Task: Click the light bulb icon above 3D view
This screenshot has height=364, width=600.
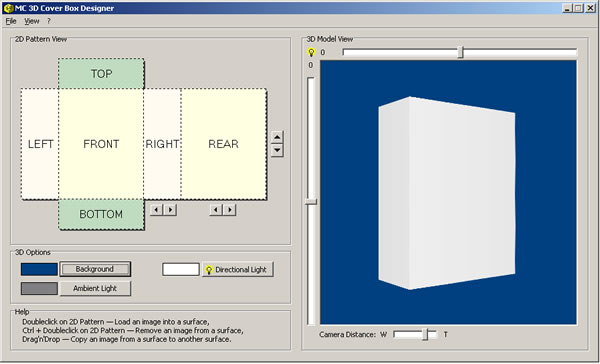Action: coord(311,52)
